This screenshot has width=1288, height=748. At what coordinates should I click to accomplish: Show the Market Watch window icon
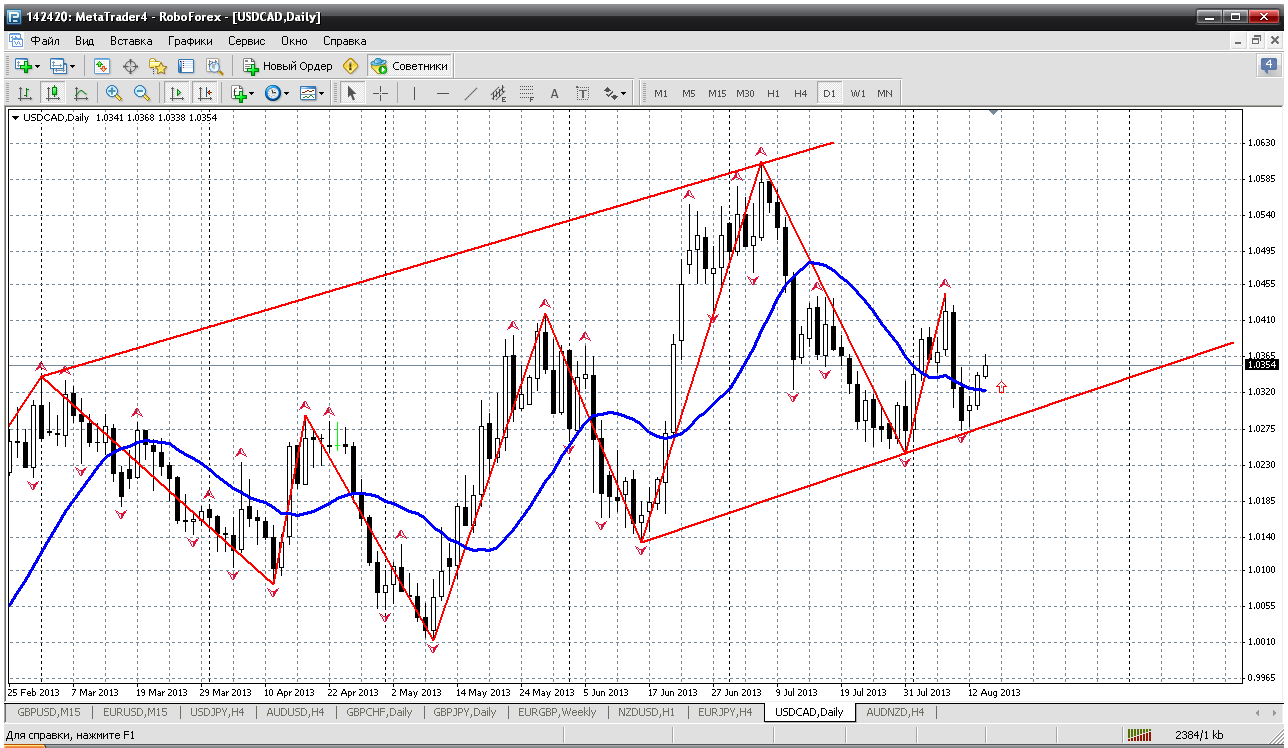click(x=102, y=66)
